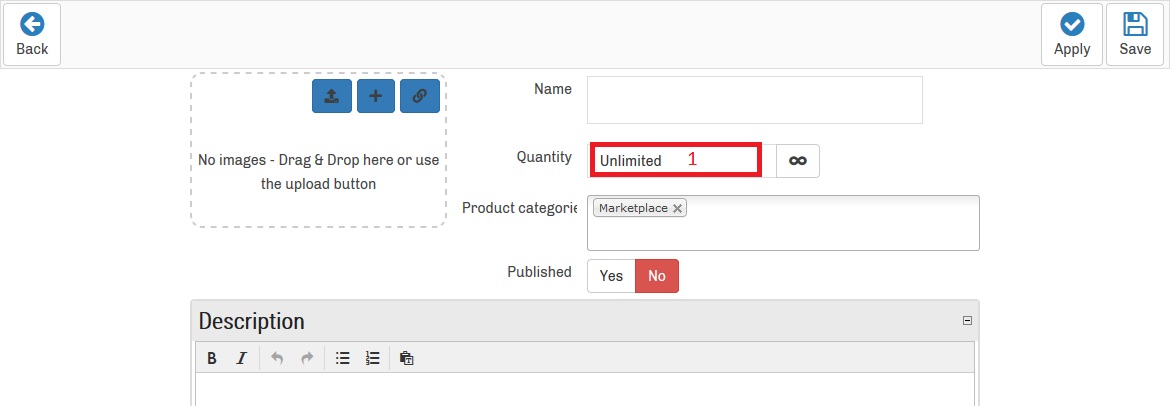
Task: Click the Back arrow button
Action: point(32,35)
